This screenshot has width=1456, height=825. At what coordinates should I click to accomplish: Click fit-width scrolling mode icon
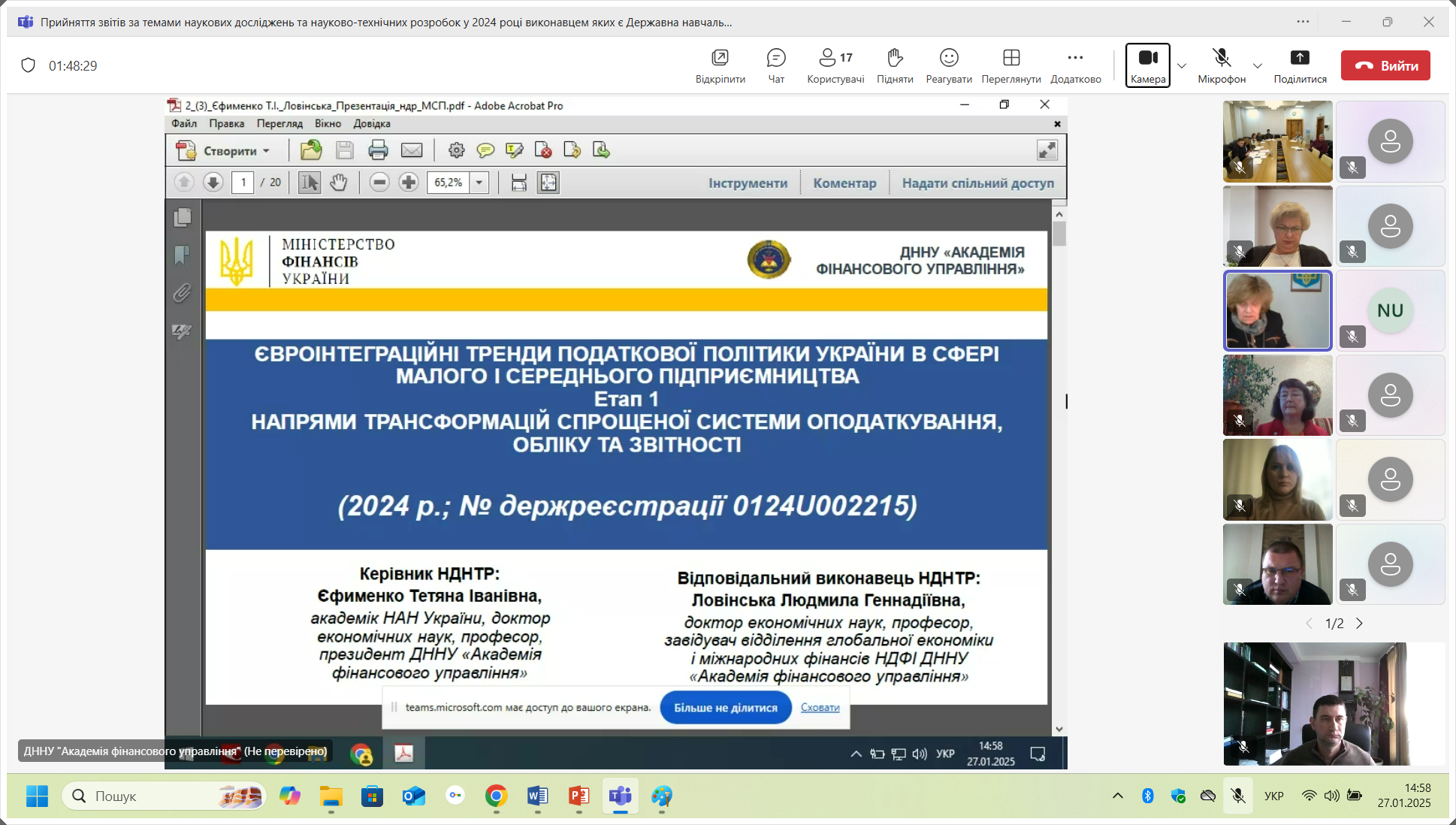coord(518,183)
